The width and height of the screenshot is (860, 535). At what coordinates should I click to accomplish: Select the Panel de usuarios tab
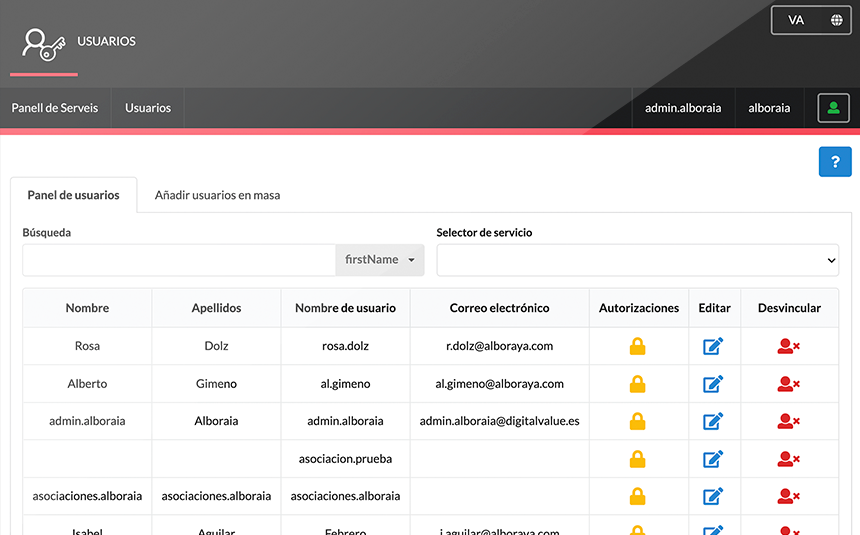click(x=73, y=195)
